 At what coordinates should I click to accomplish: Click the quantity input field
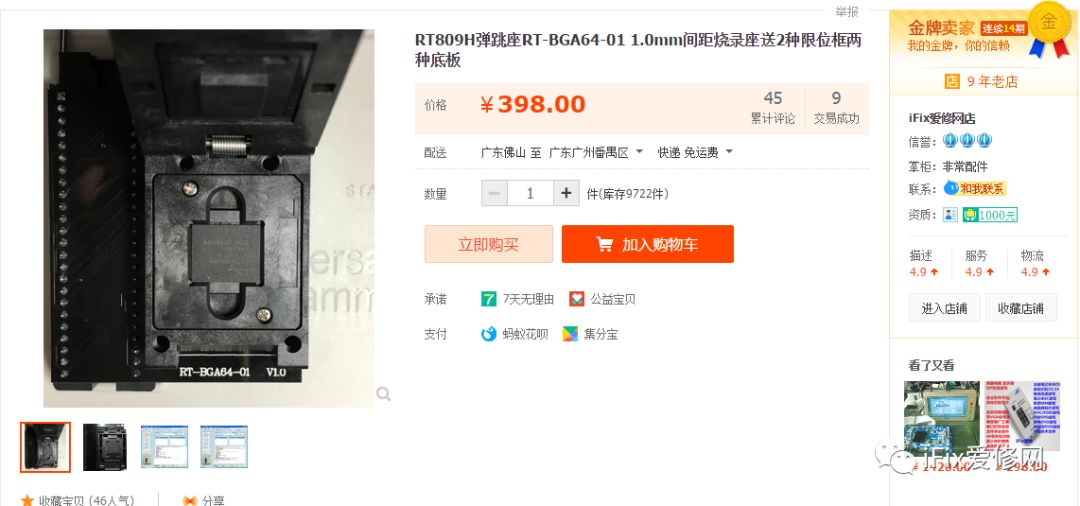click(x=530, y=193)
